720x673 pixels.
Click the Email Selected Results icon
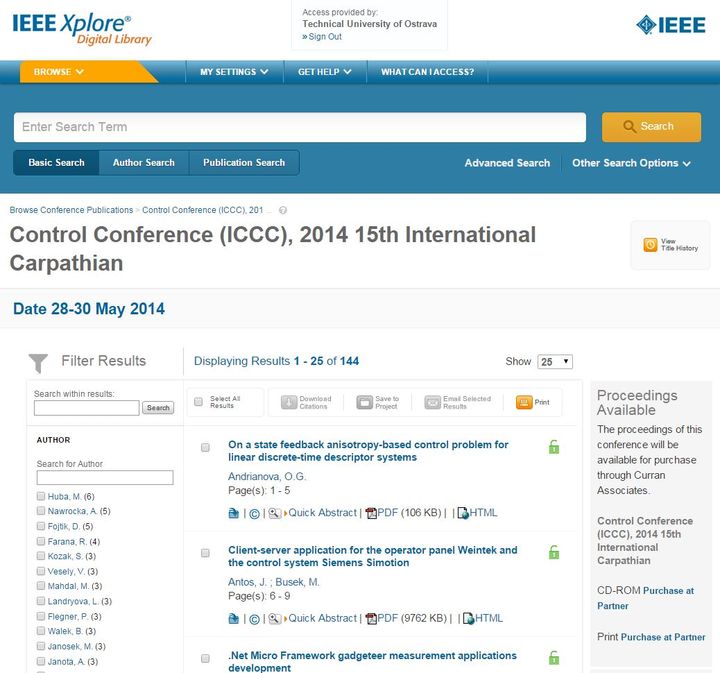tap(432, 402)
